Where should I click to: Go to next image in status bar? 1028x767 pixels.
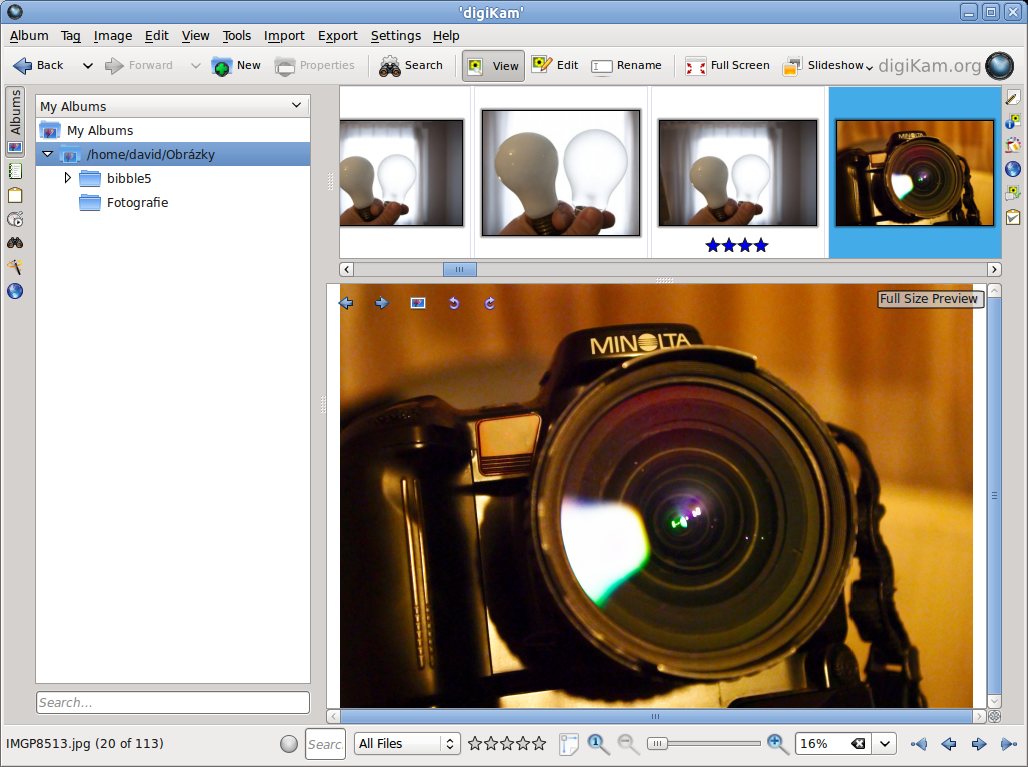(x=979, y=743)
